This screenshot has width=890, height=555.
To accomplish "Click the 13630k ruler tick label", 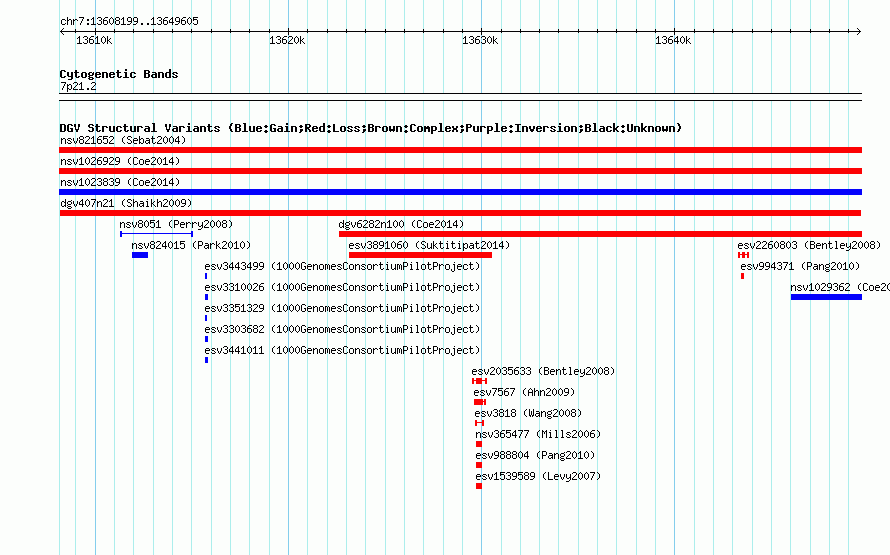I will pyautogui.click(x=480, y=40).
